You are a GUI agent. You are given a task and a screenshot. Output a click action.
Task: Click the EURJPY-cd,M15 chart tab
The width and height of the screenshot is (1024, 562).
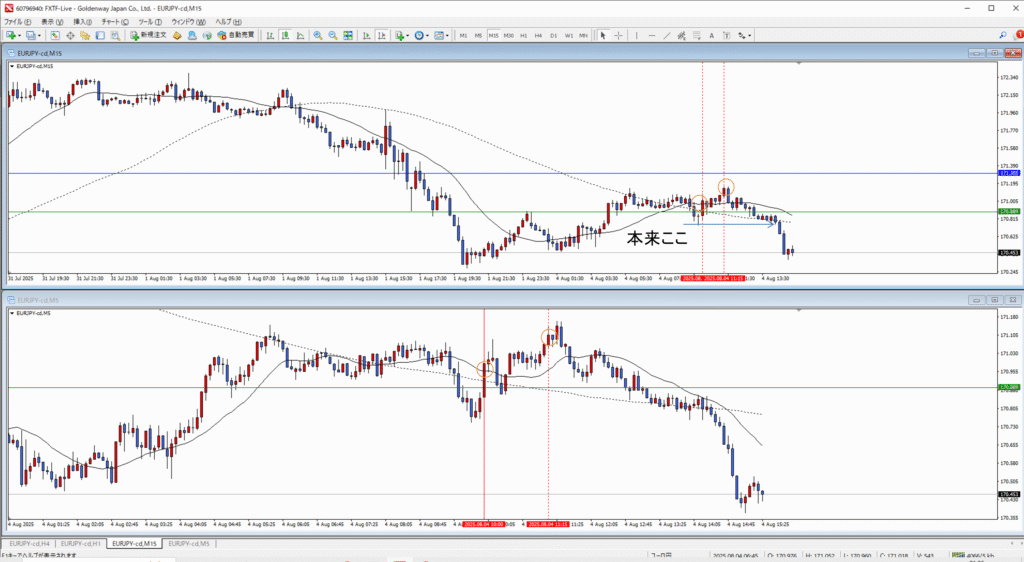[x=134, y=543]
